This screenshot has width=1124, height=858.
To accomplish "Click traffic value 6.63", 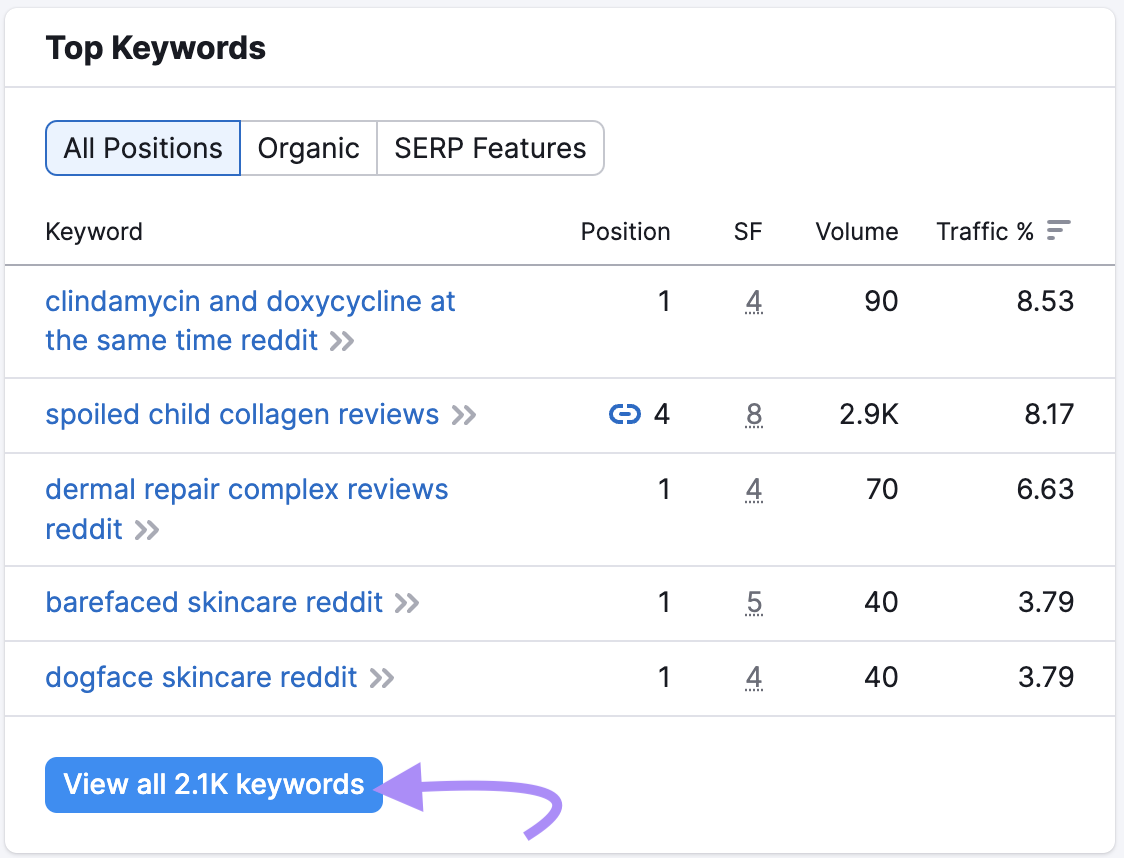I will [x=1045, y=490].
